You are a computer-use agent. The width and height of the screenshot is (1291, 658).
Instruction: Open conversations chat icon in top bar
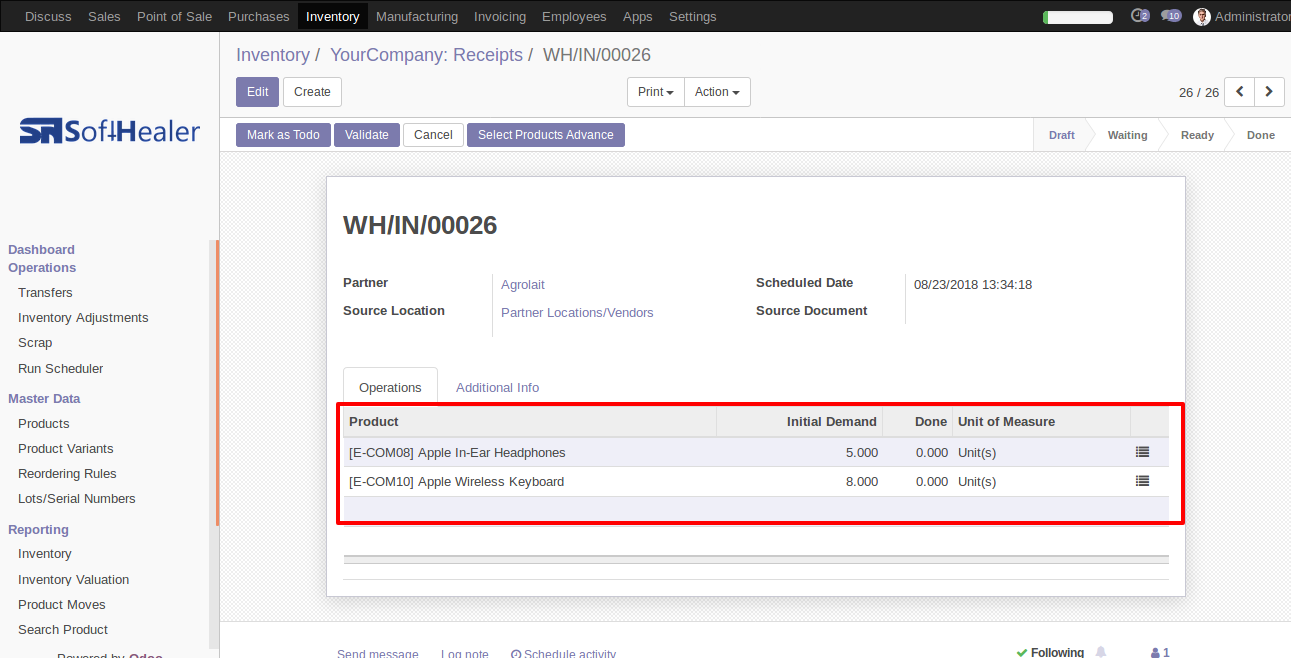(1171, 16)
